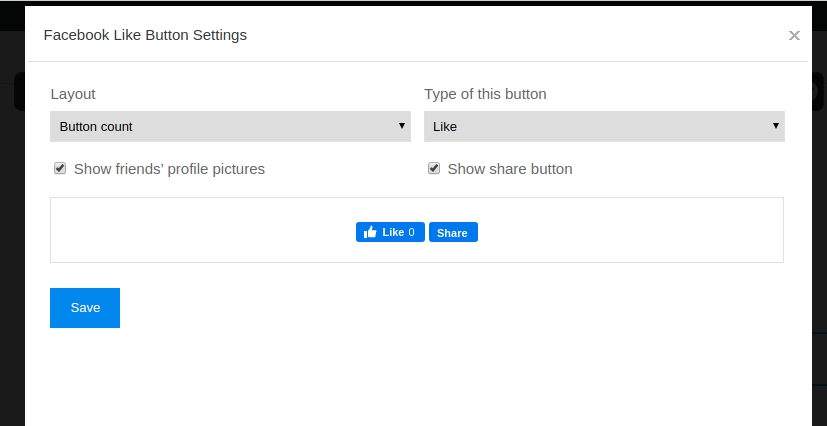Screen dimensions: 827x426
Task: Open the Type of this button dropdown
Action: 604,127
